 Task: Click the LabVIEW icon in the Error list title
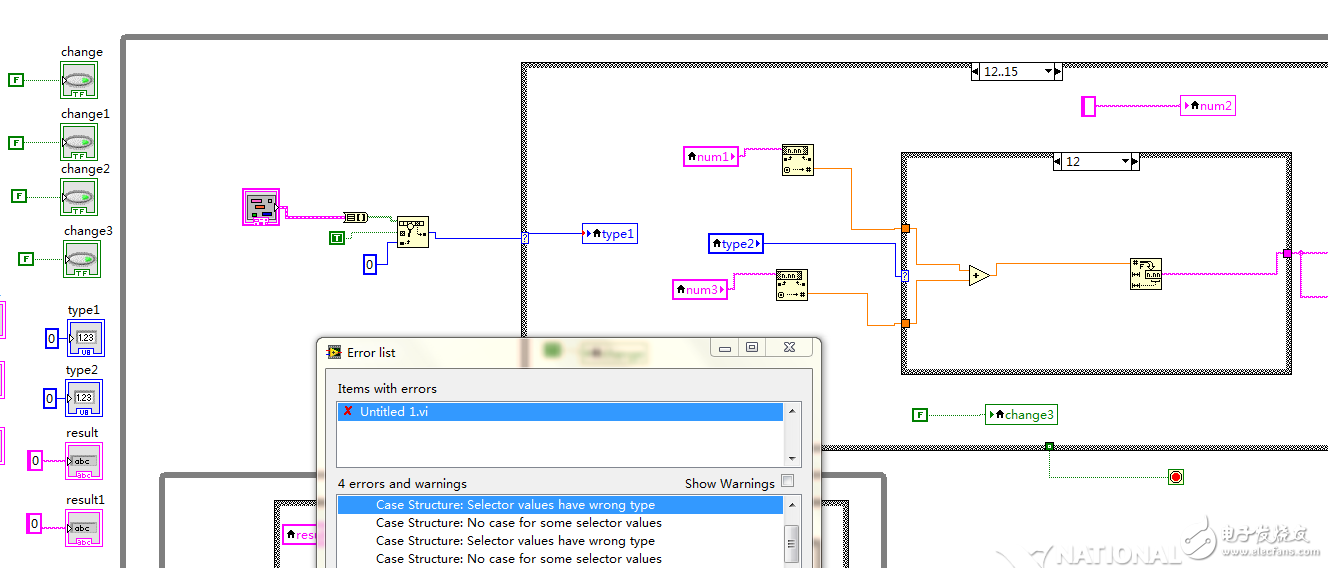click(x=333, y=352)
